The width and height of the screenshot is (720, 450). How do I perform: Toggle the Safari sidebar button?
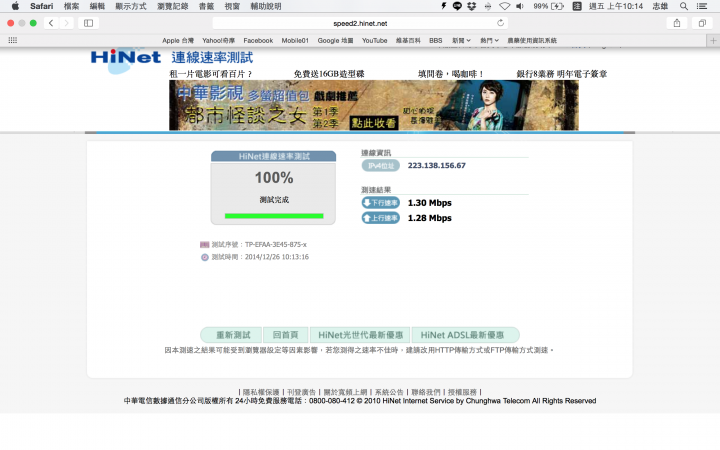pos(89,23)
